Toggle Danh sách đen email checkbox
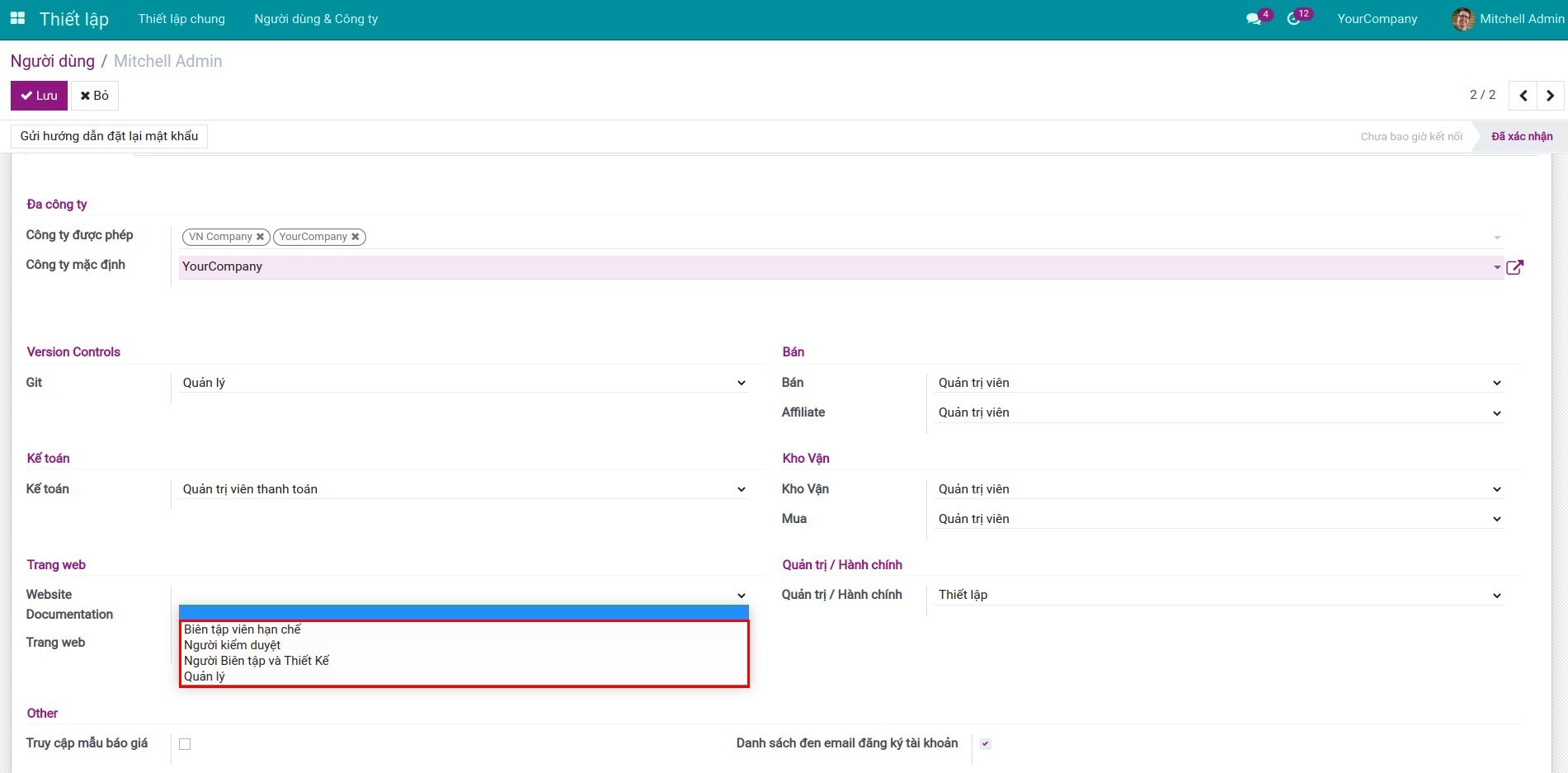 pyautogui.click(x=985, y=744)
